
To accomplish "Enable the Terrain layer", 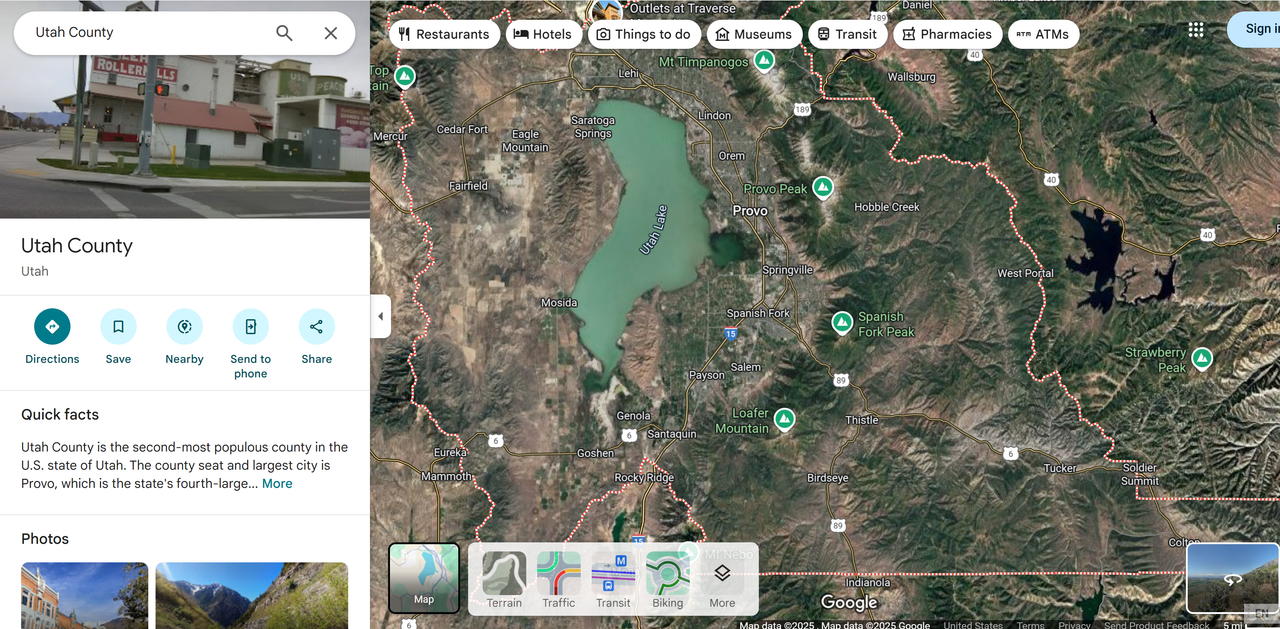I will [504, 580].
